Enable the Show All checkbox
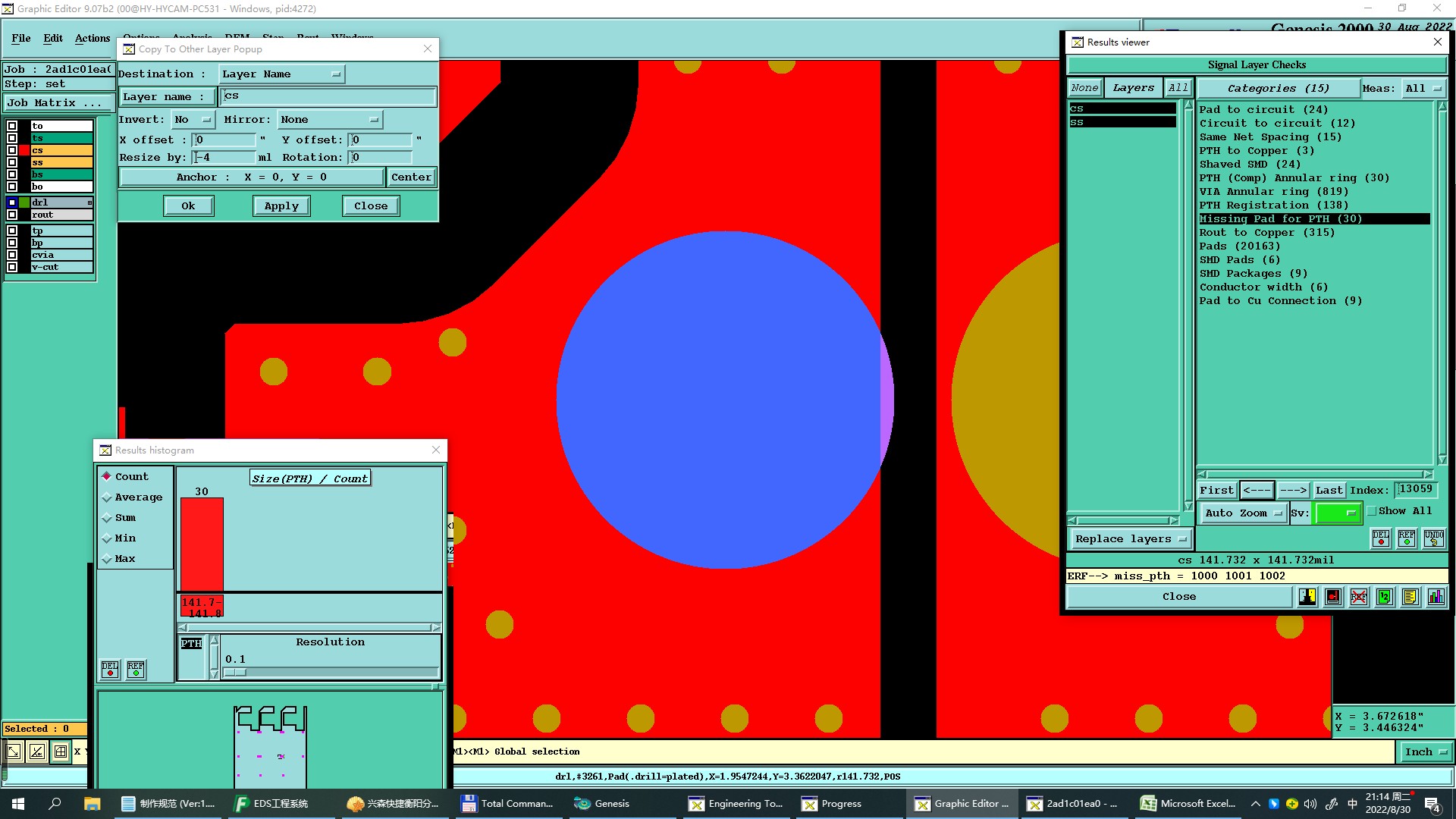Screen dimensions: 1456x819 (1372, 511)
